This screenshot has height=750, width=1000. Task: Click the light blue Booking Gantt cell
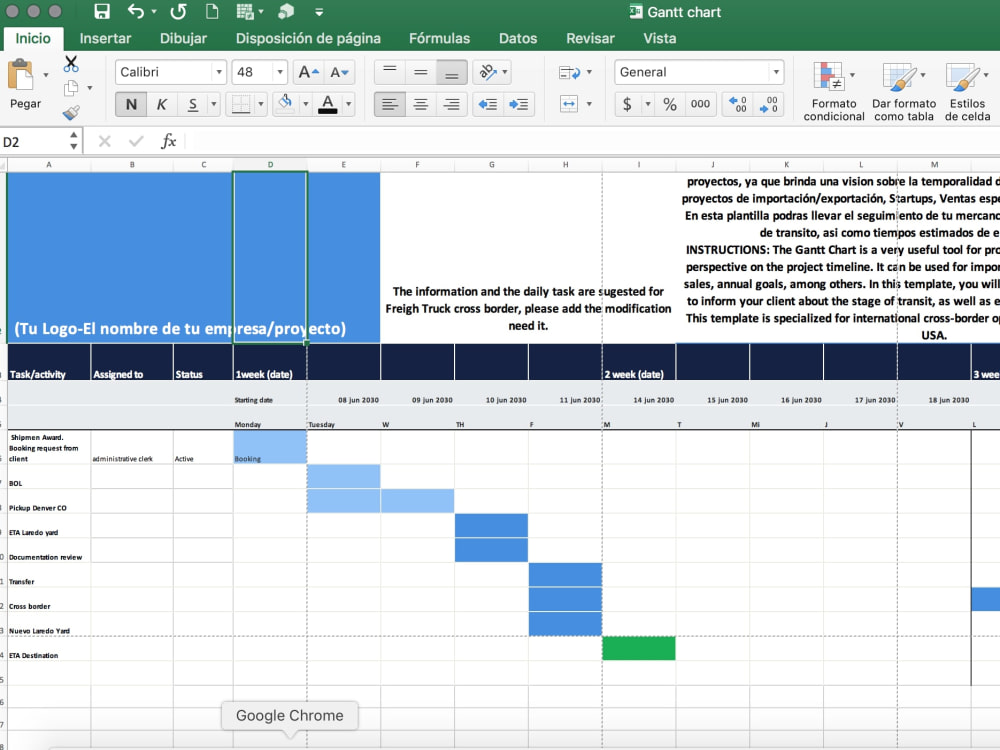[270, 446]
